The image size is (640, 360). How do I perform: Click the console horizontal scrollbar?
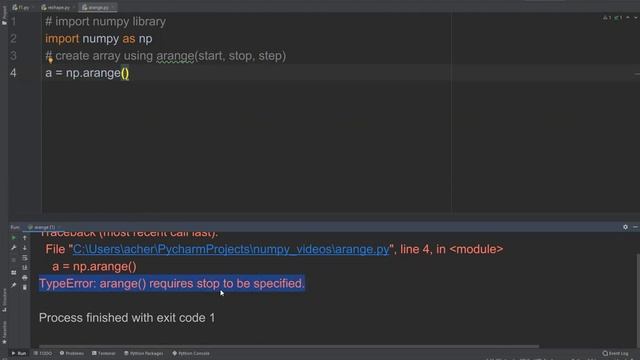(x=289, y=347)
